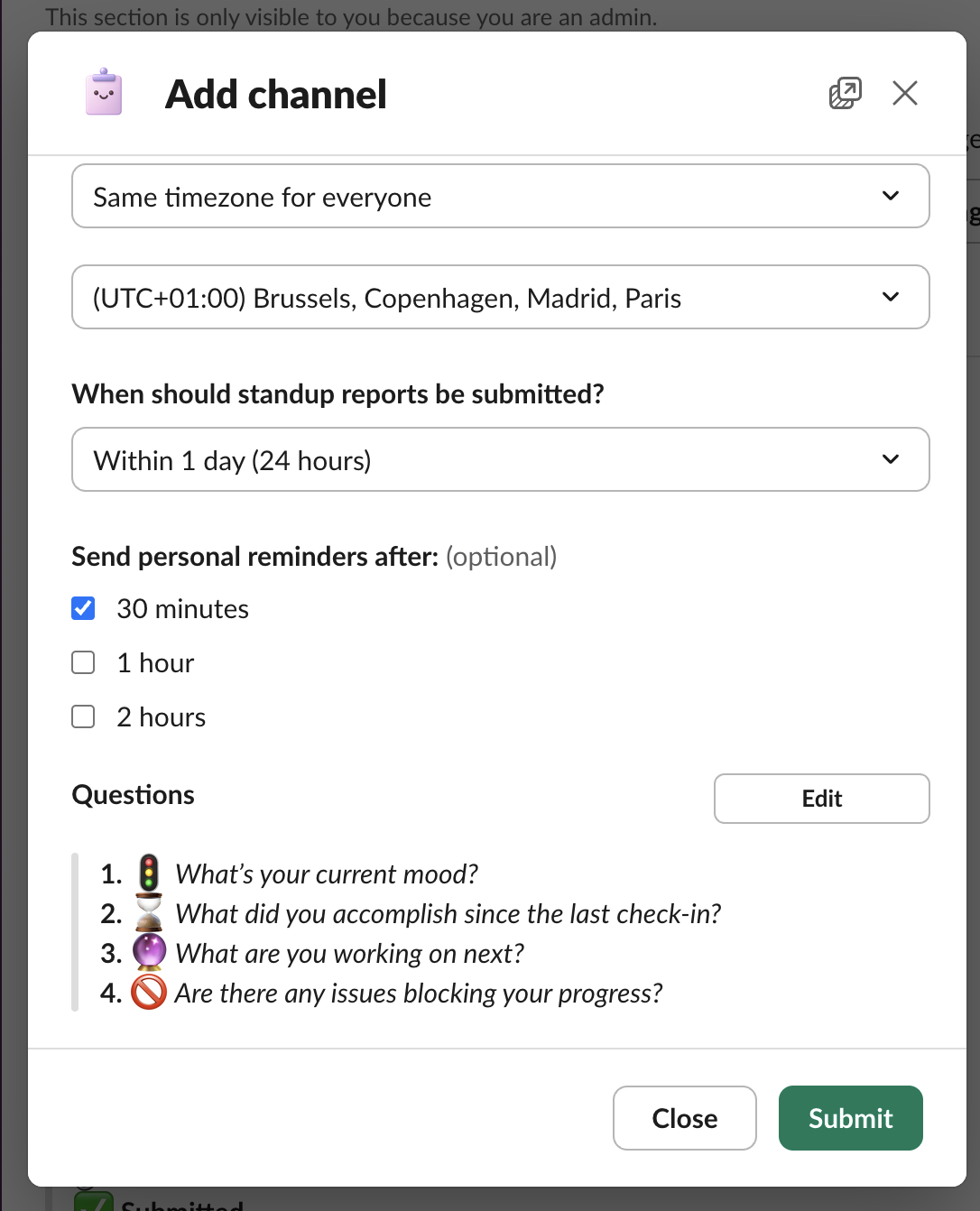Image resolution: width=980 pixels, height=1211 pixels.
Task: Open the Same timezone for everyone dropdown
Action: (500, 197)
